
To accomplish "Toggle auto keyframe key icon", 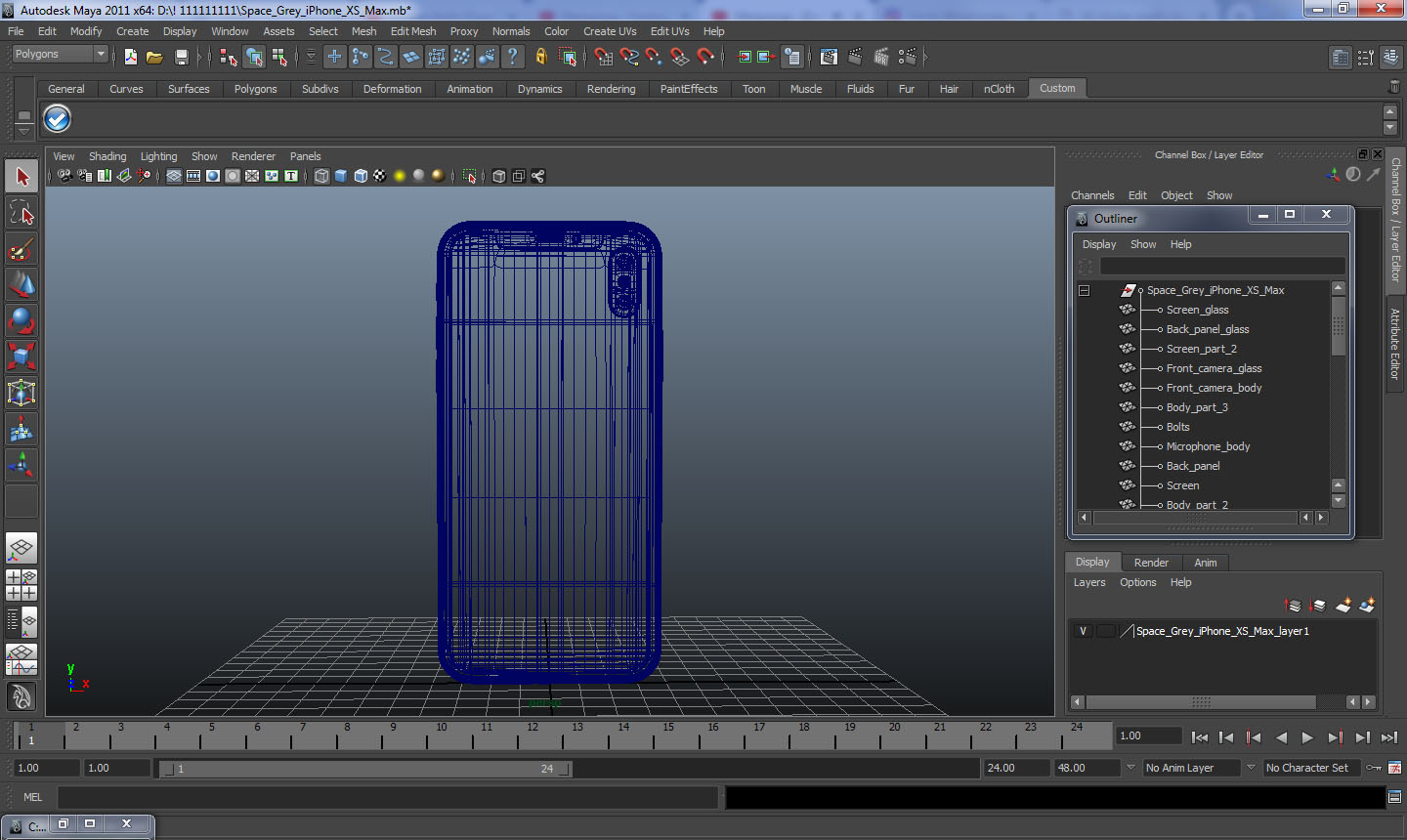I will (1374, 768).
